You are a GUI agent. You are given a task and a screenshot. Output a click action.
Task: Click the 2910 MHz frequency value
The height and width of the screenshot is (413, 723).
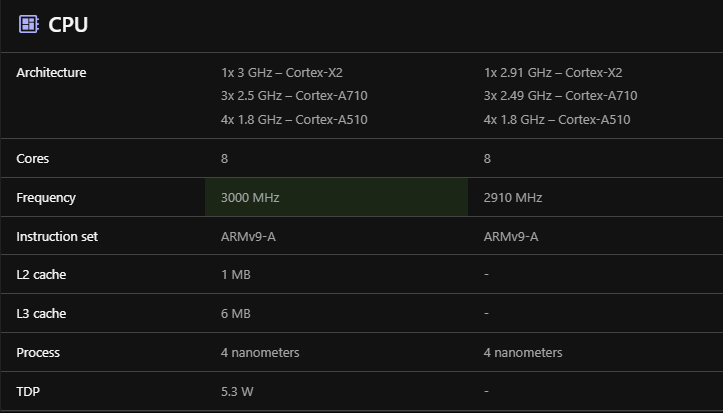[513, 198]
